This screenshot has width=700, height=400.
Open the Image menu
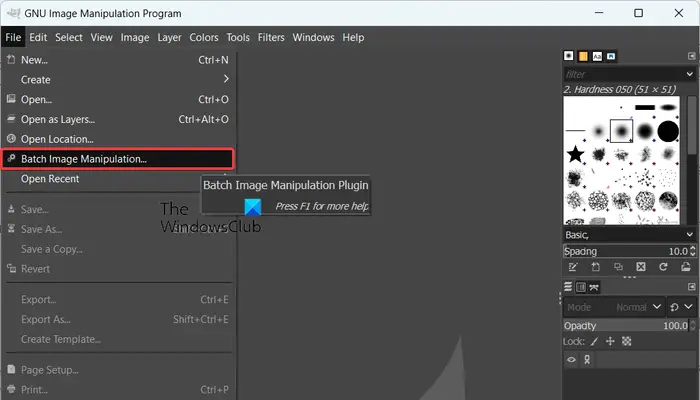click(135, 38)
